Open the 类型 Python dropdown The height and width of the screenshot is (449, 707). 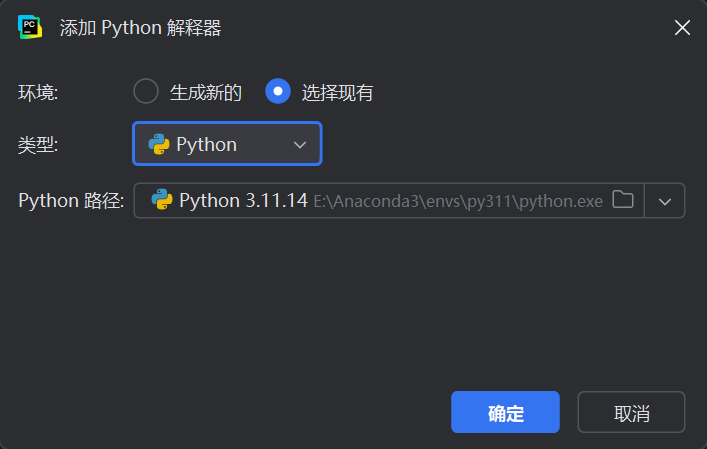[x=227, y=144]
